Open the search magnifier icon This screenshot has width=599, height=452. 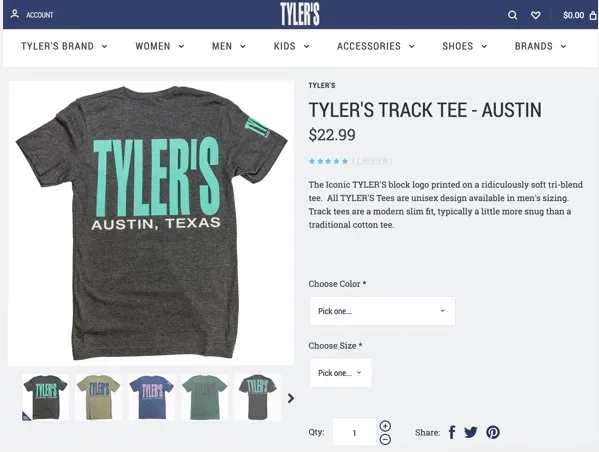(512, 15)
